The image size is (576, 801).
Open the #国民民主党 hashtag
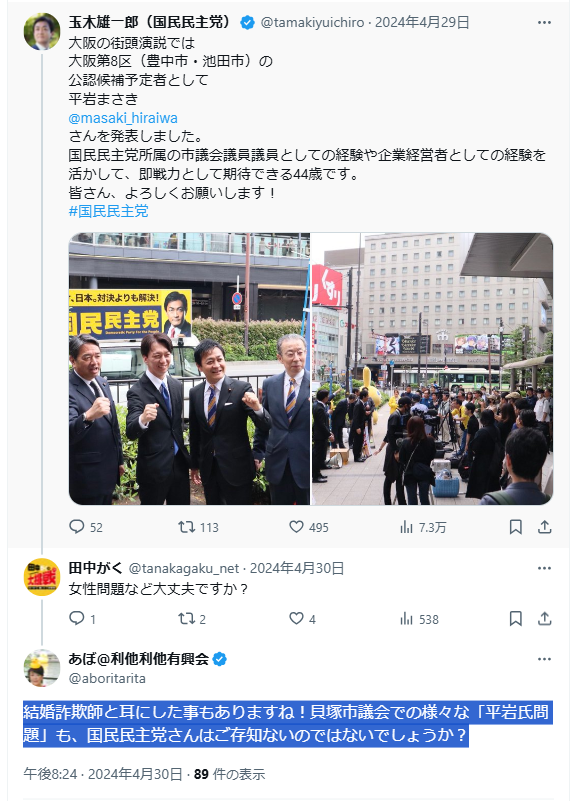pyautogui.click(x=109, y=211)
